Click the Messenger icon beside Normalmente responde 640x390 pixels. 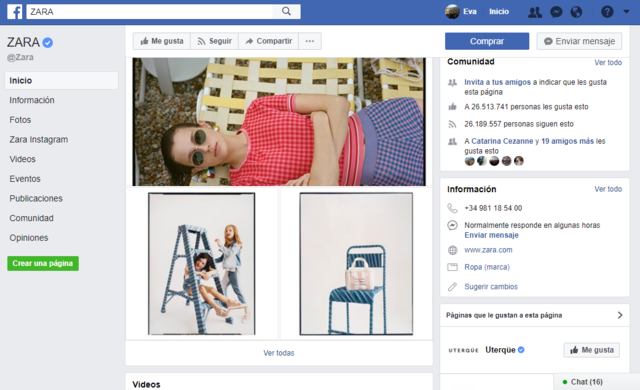(x=452, y=225)
